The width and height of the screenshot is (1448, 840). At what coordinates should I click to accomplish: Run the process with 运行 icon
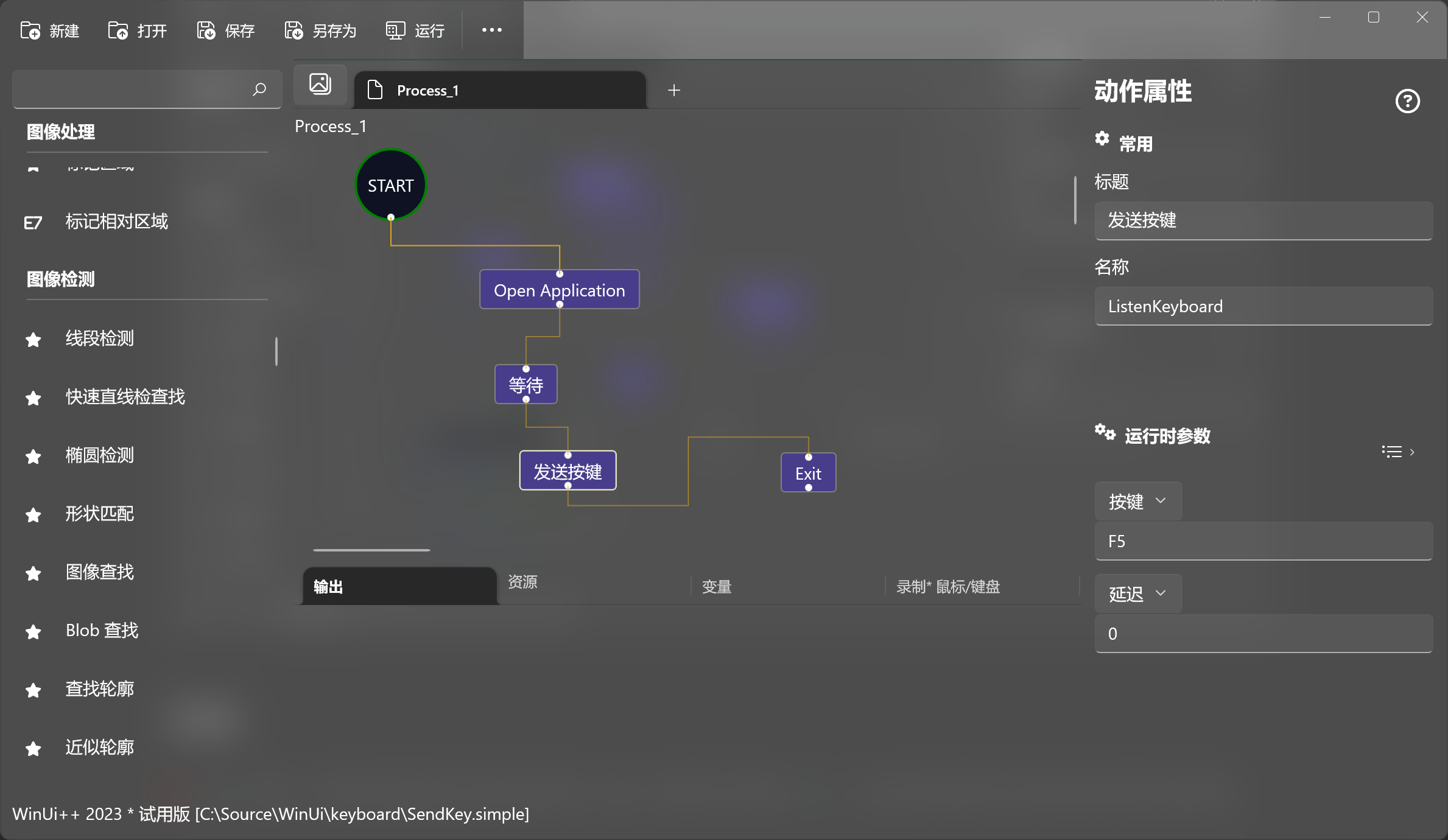[395, 30]
